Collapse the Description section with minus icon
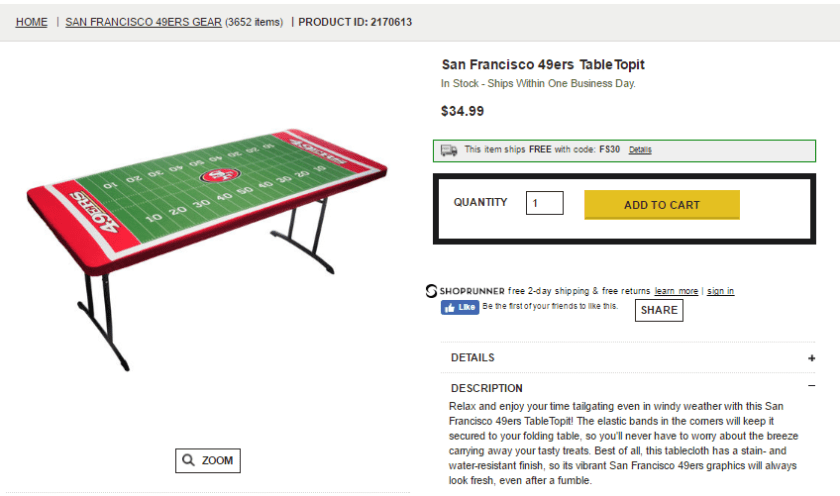Image resolution: width=840 pixels, height=496 pixels. pos(812,388)
